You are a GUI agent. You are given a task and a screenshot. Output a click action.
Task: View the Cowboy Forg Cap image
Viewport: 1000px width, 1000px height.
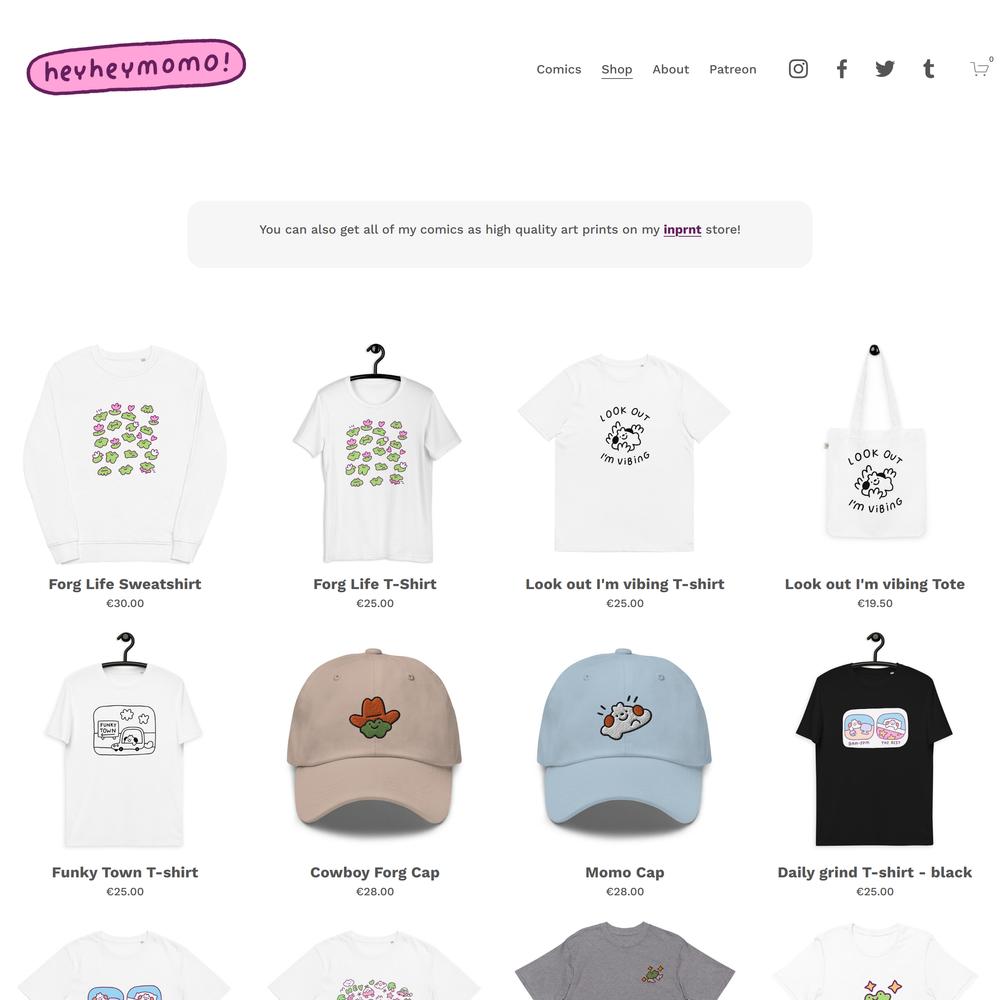point(375,742)
